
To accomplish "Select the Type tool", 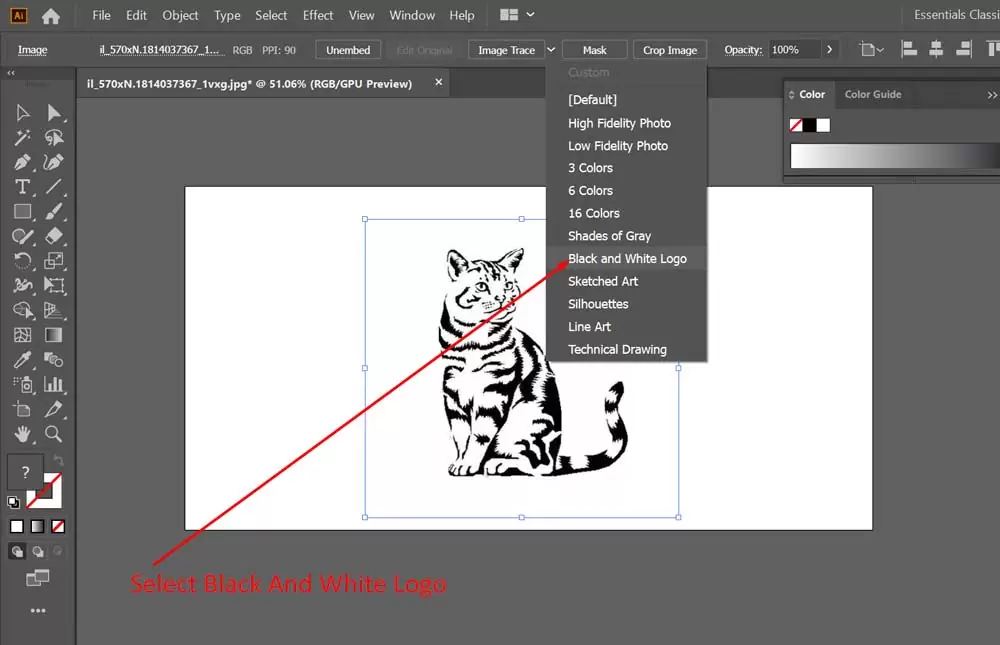I will pos(22,187).
